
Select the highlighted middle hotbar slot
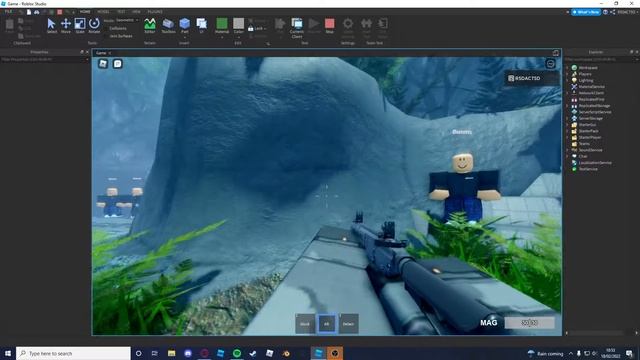pos(327,324)
